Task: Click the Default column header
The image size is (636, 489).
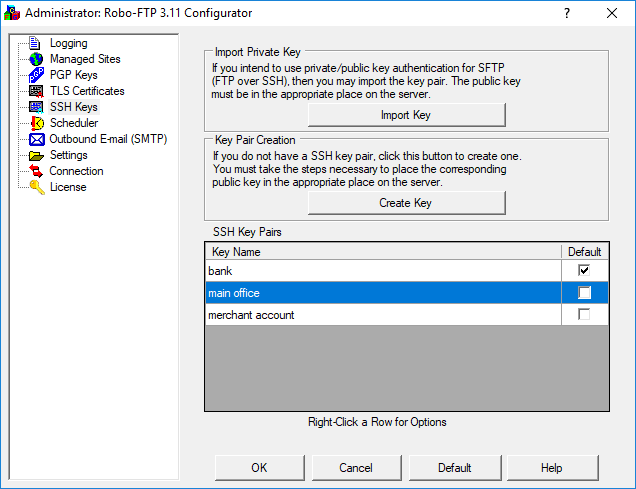Action: pyautogui.click(x=584, y=252)
